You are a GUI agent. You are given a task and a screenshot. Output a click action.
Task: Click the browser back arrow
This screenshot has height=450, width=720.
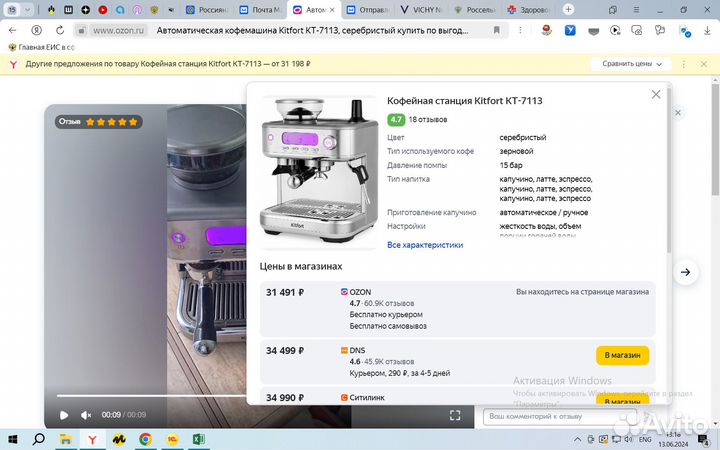(x=13, y=31)
